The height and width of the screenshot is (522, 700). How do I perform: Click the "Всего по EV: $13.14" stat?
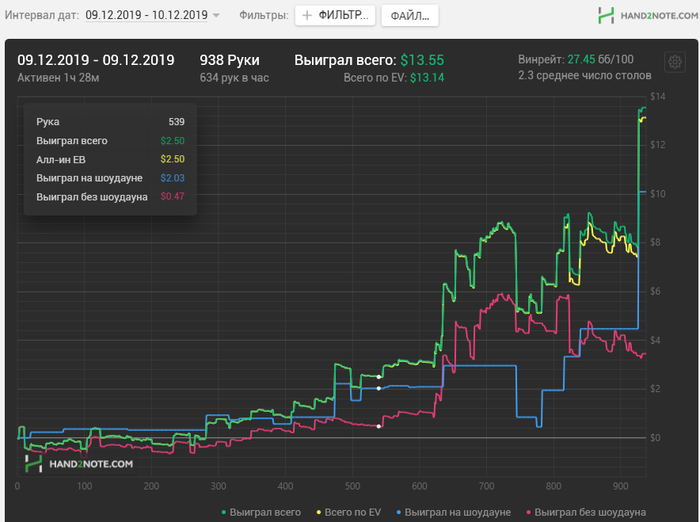point(393,77)
